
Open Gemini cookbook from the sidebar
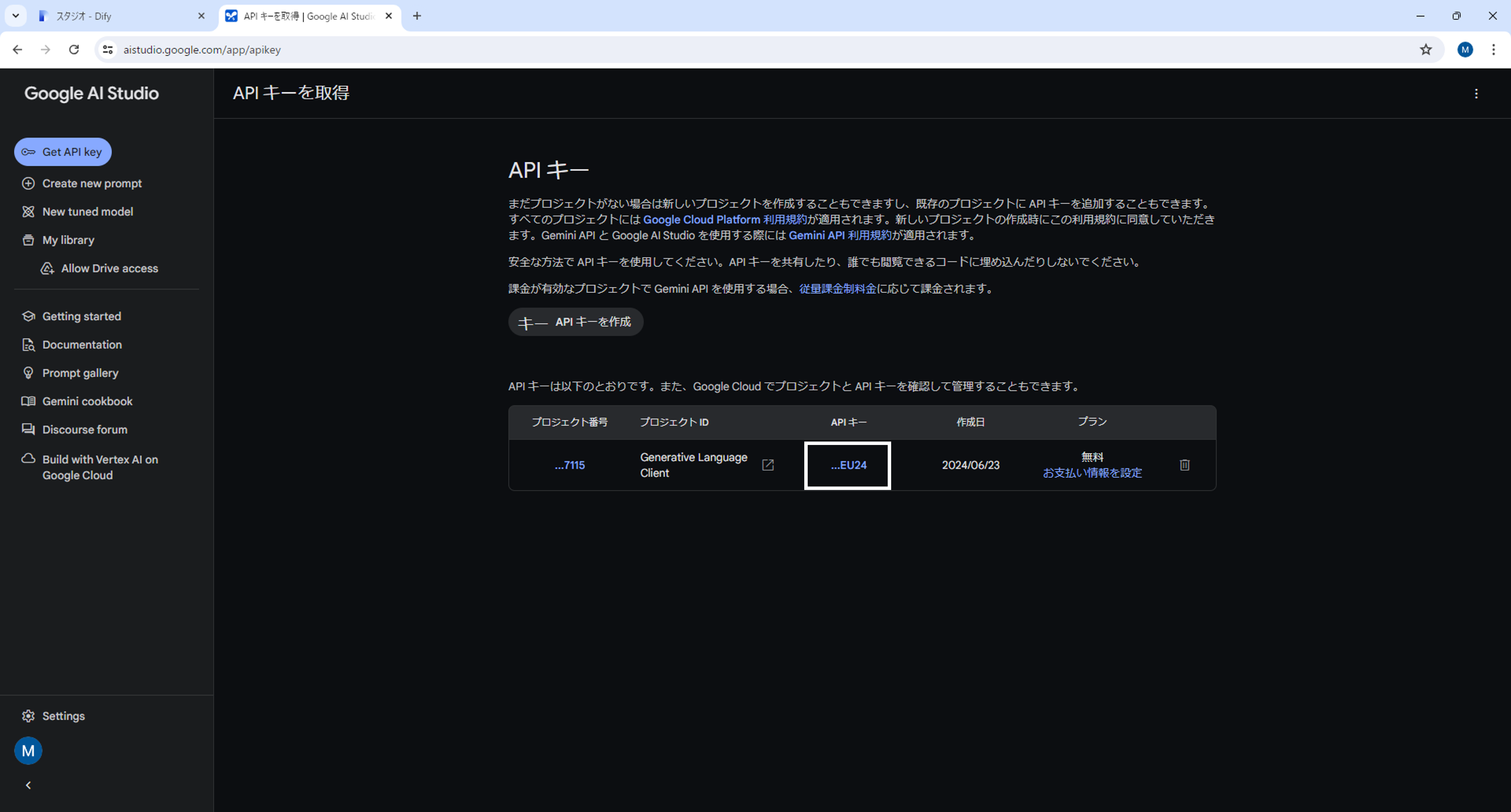87,401
